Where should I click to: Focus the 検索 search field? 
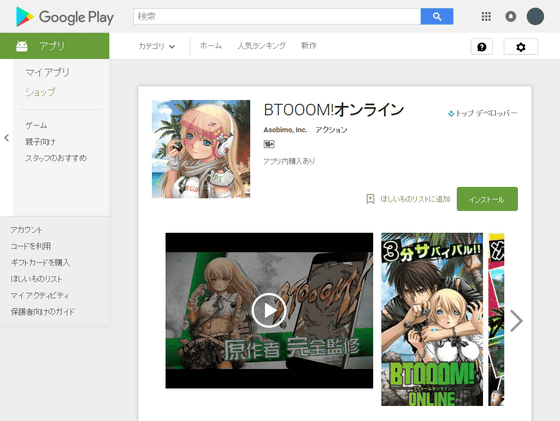(x=277, y=16)
